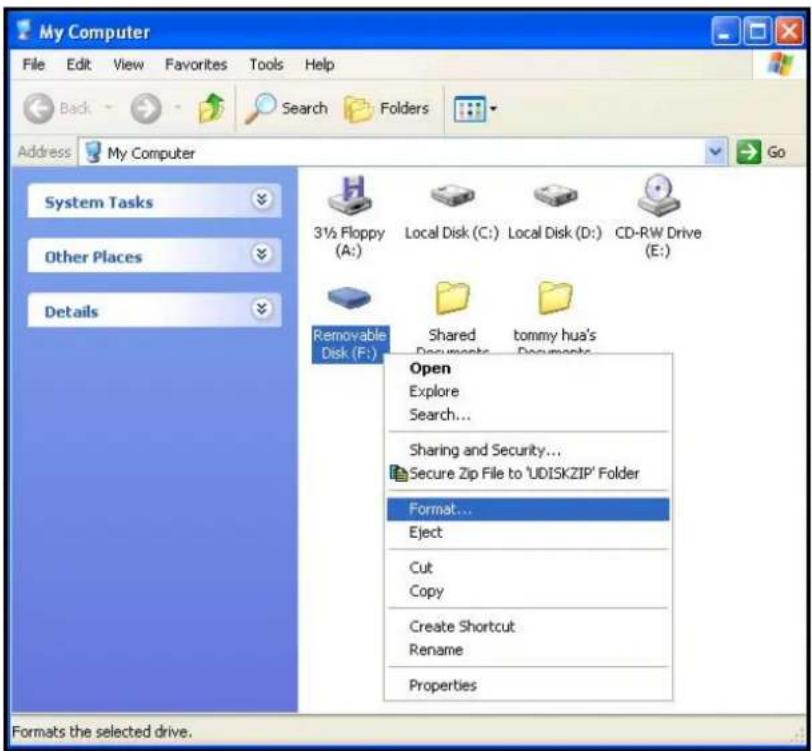The width and height of the screenshot is (812, 751).
Task: Select the Removable Disk (F:) icon
Action: 350,298
